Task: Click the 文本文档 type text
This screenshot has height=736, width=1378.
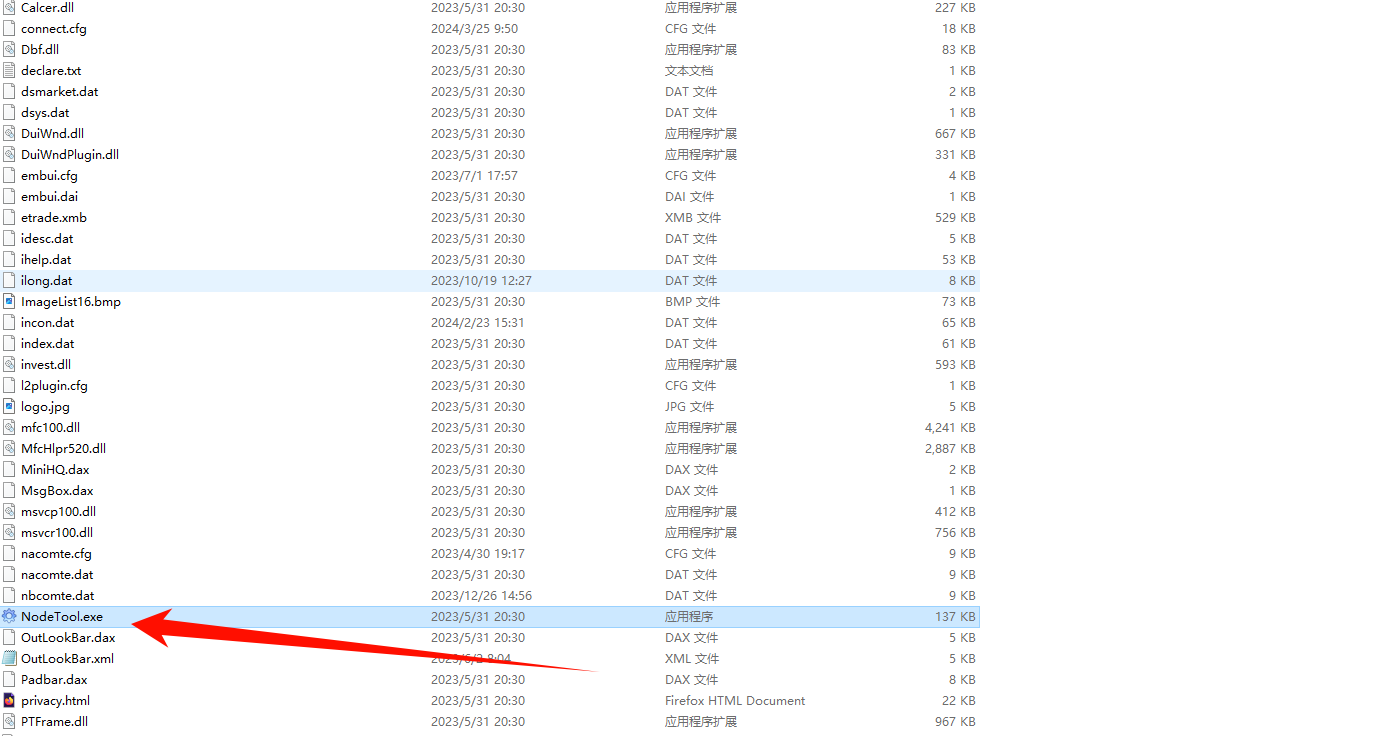Action: tap(689, 71)
